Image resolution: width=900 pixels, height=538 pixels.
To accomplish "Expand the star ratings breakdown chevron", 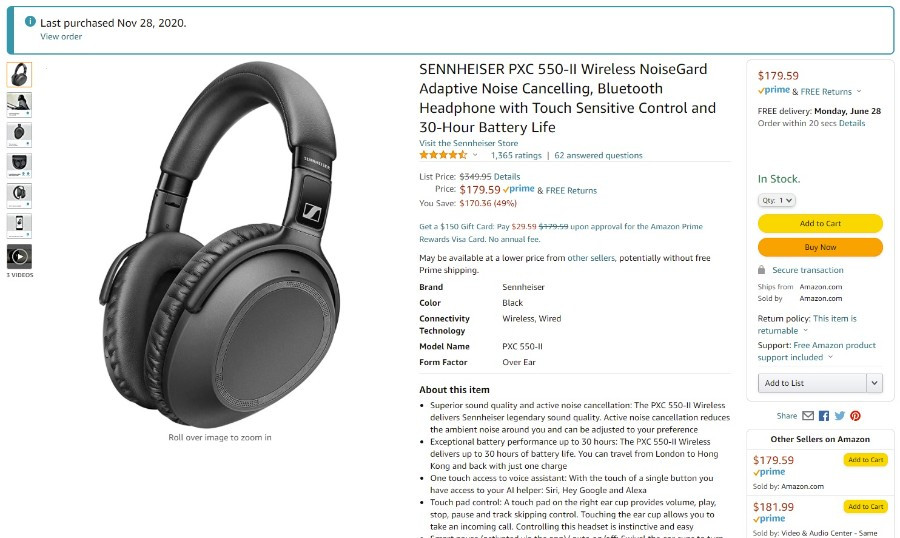I will (475, 155).
